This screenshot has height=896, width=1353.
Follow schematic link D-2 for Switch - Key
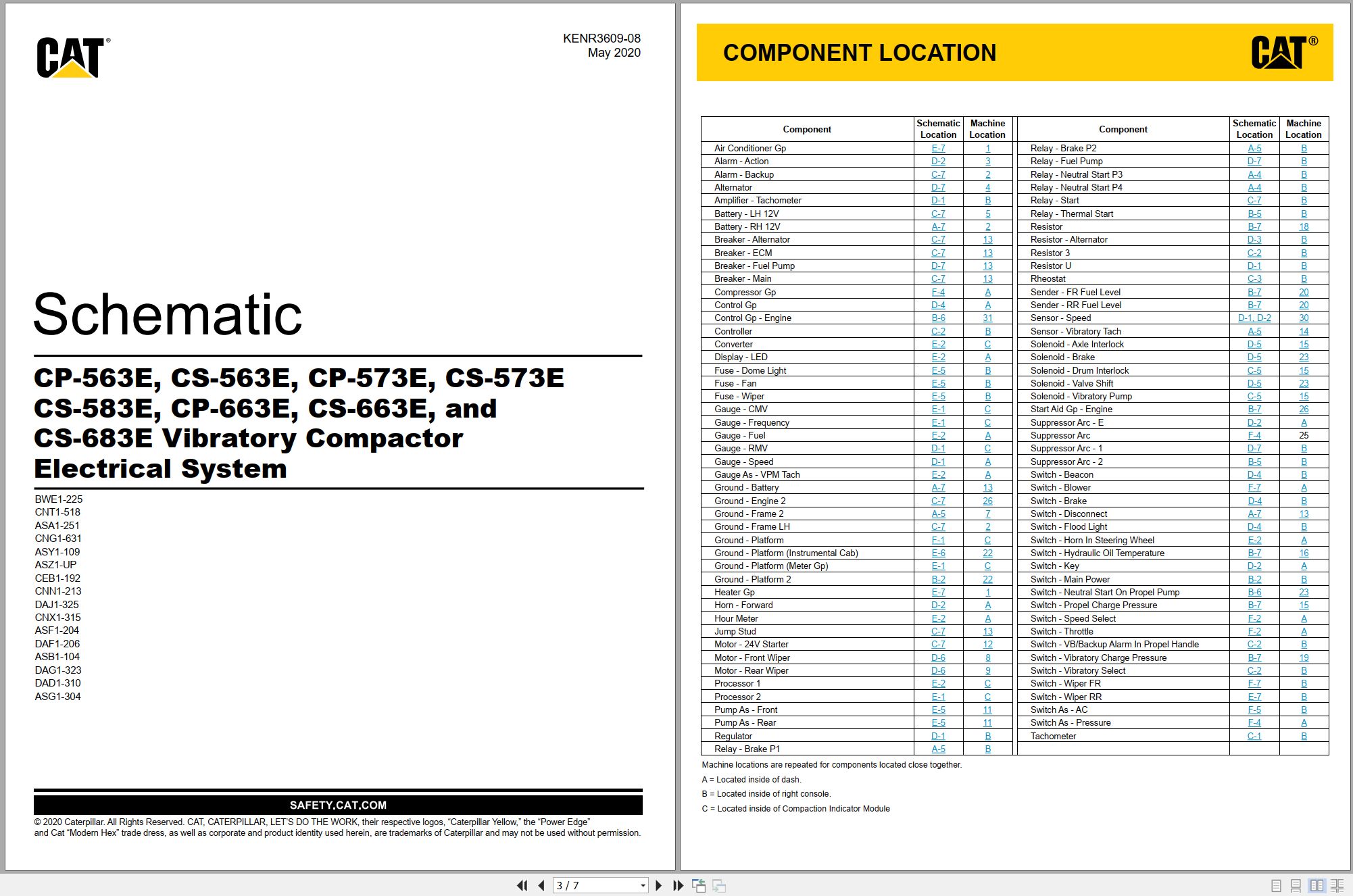click(x=1254, y=566)
